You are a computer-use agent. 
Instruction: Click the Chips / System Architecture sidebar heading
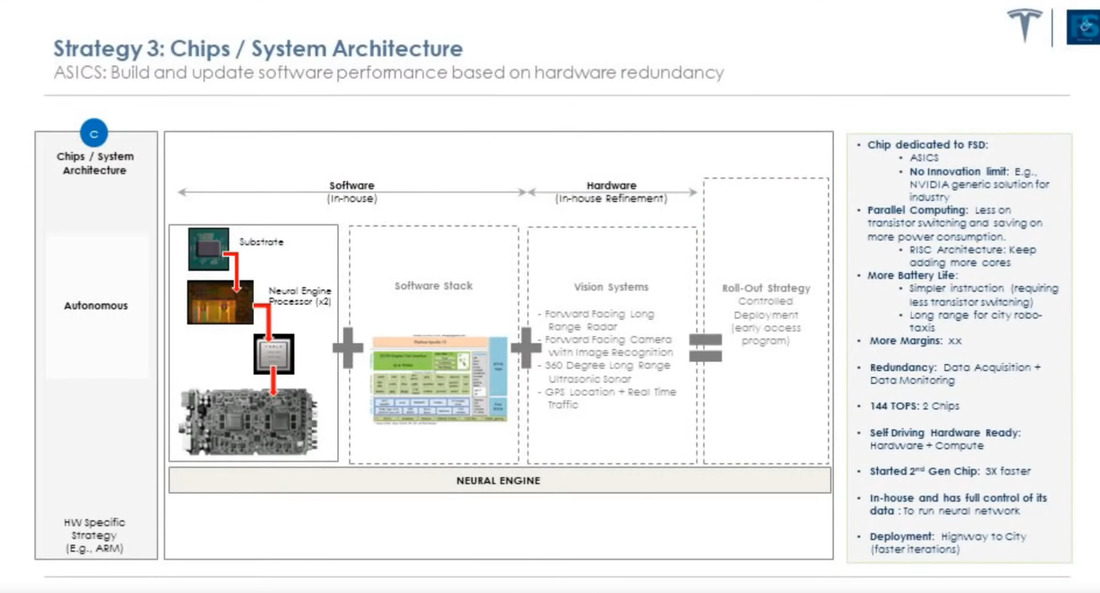(95, 164)
